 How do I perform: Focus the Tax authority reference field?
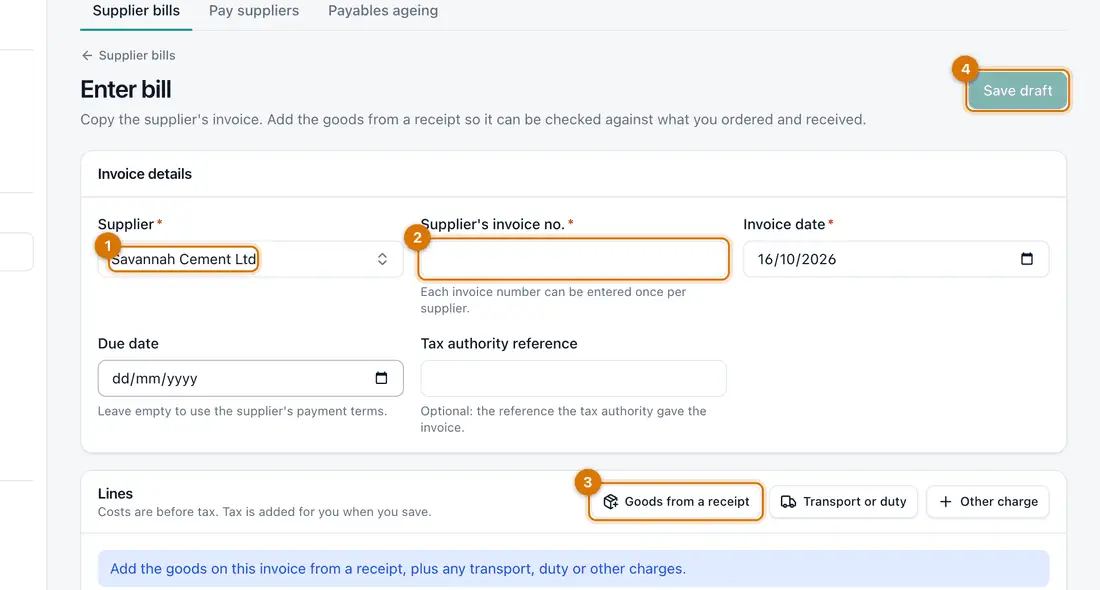point(573,378)
